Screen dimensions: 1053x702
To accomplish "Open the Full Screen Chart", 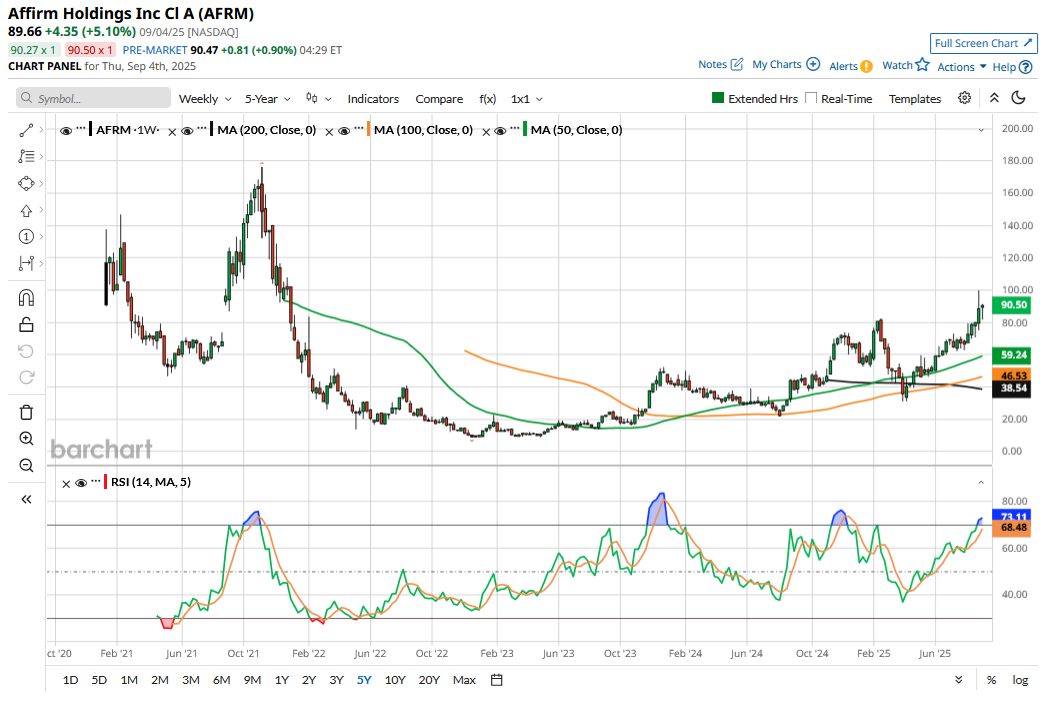I will point(983,43).
